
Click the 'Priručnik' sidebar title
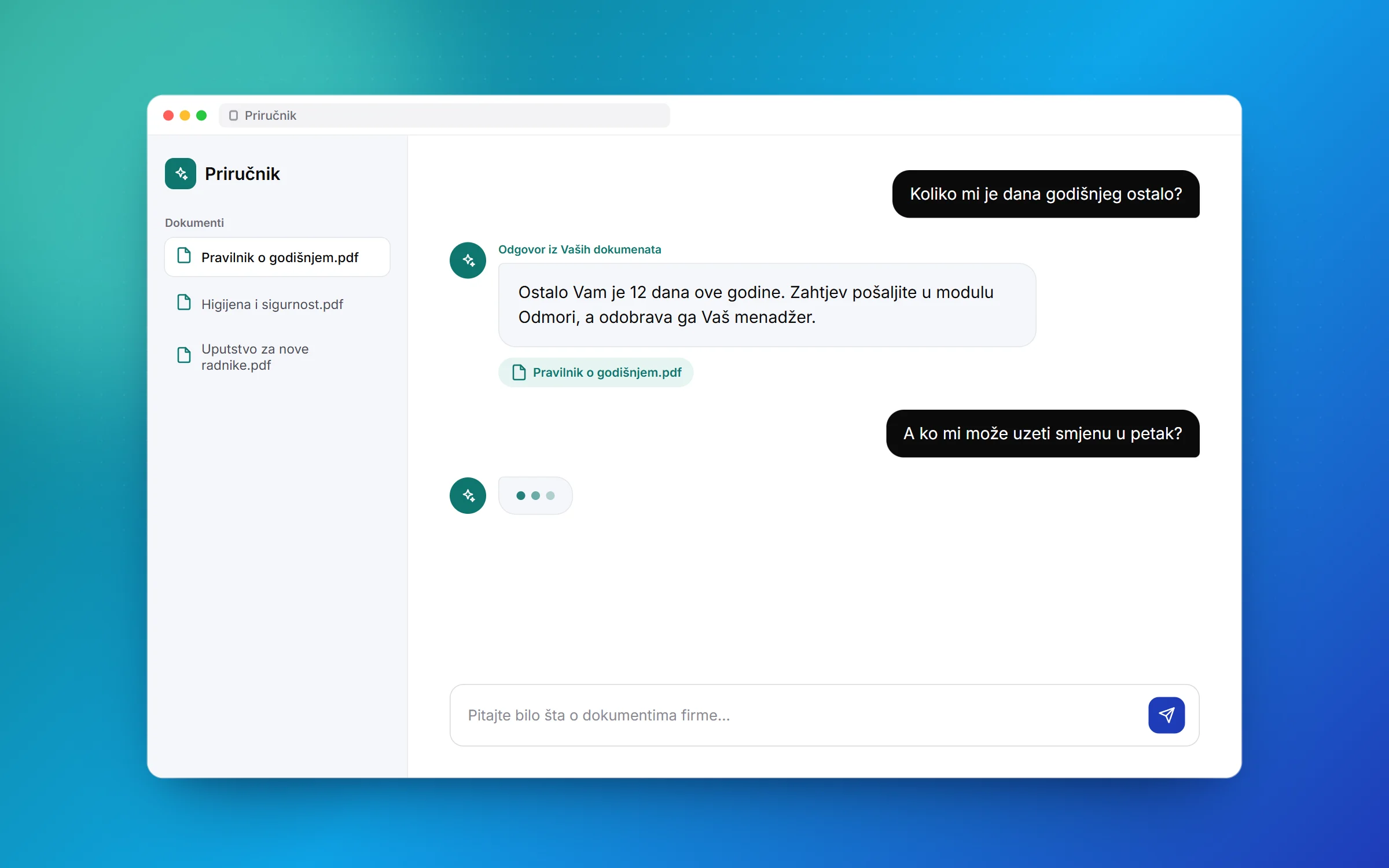pyautogui.click(x=242, y=174)
